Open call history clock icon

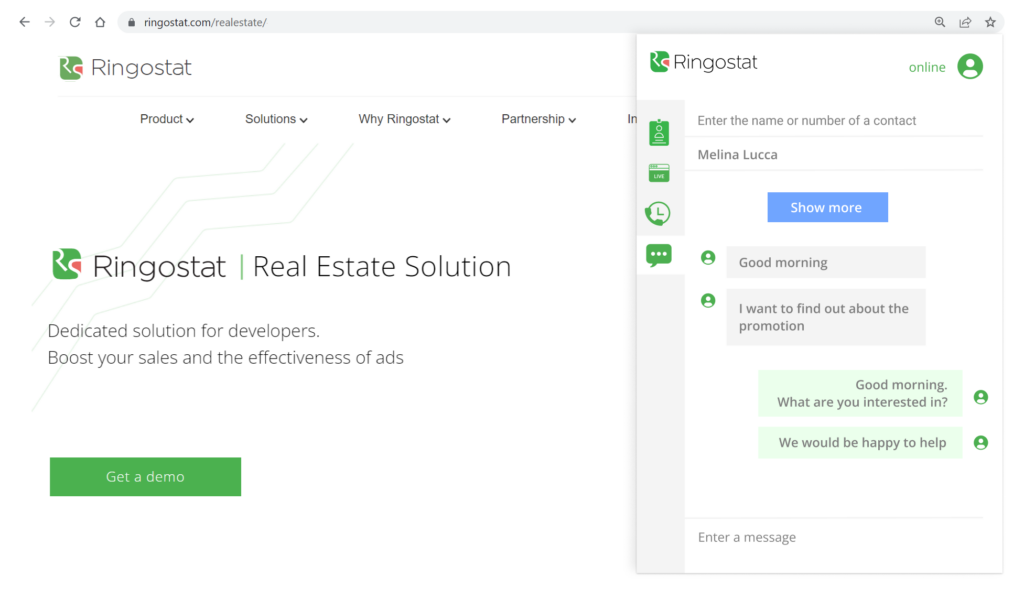pos(658,213)
